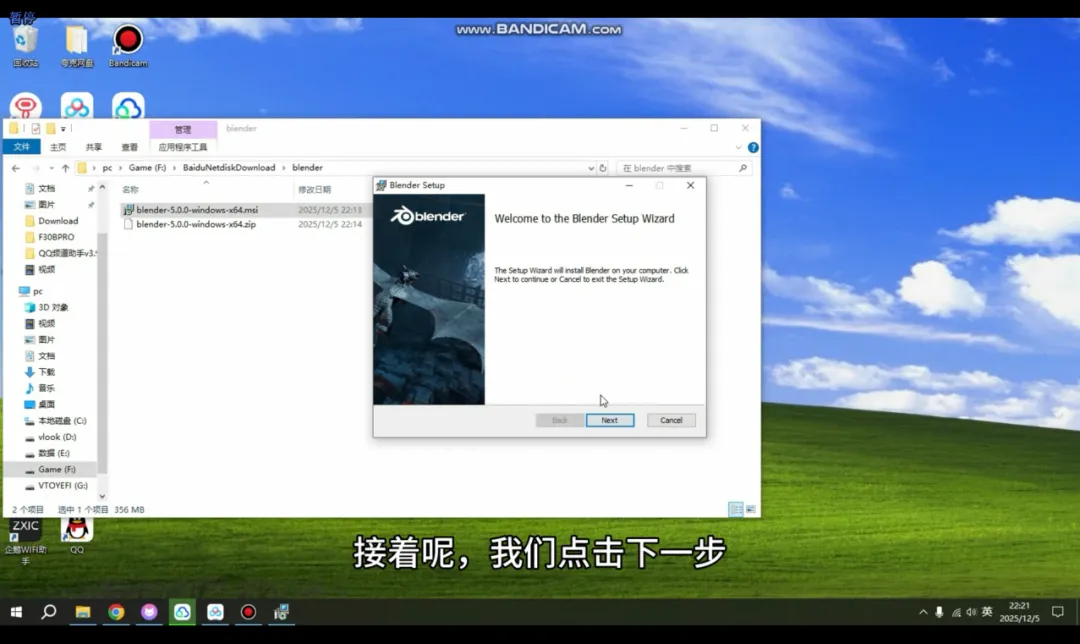The image size is (1080, 644).
Task: Open the 共享 ribbon tab
Action: point(94,147)
